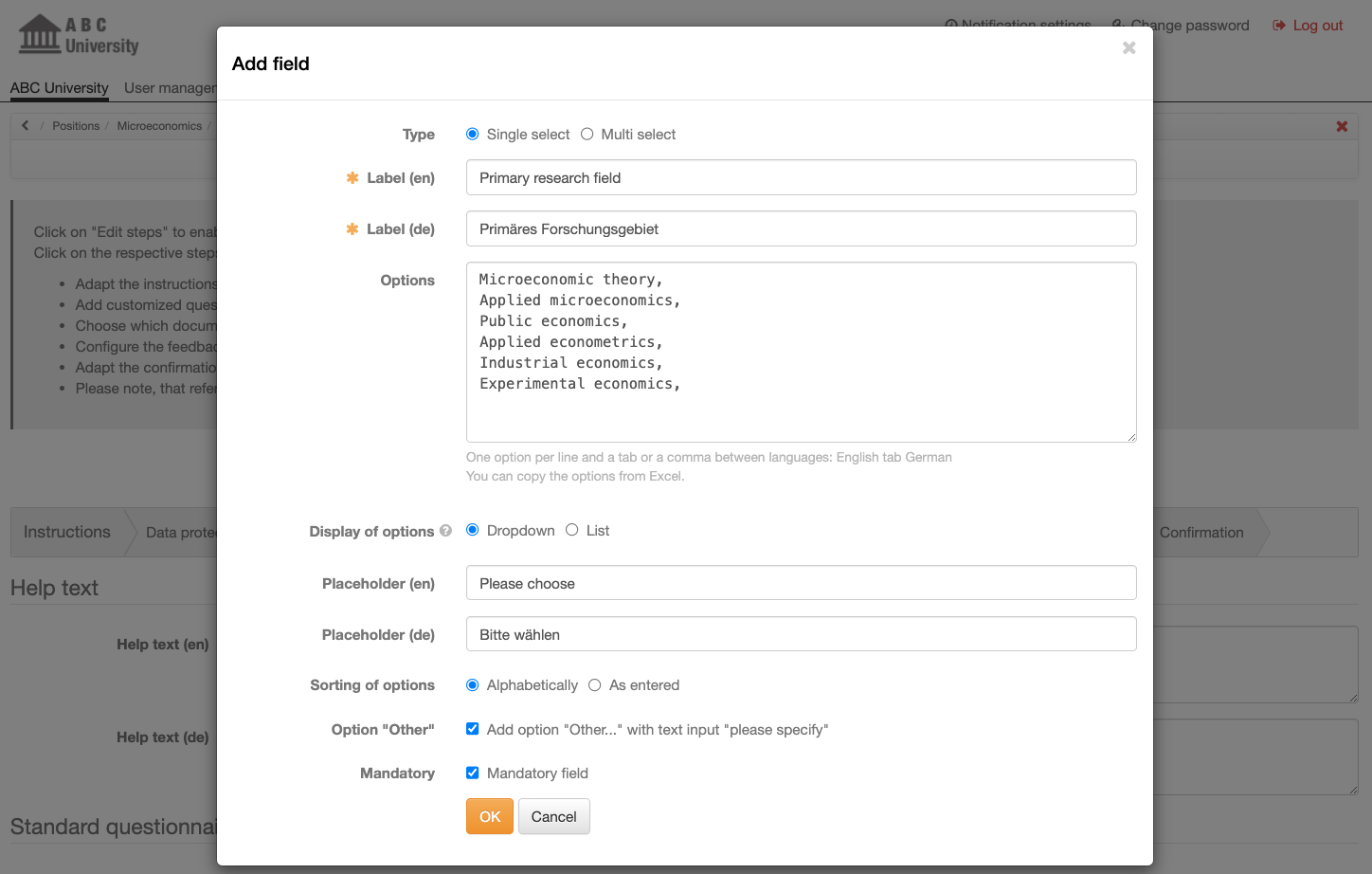Viewport: 1372px width, 874px height.
Task: Open the User manager section
Action: 171,87
